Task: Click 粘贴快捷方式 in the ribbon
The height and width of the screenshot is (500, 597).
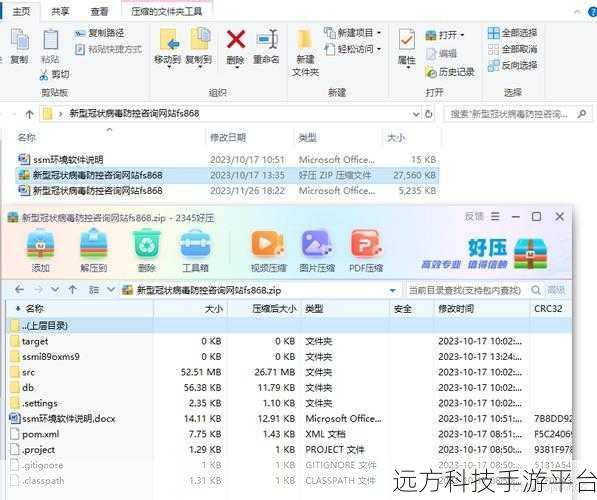Action: pos(108,49)
